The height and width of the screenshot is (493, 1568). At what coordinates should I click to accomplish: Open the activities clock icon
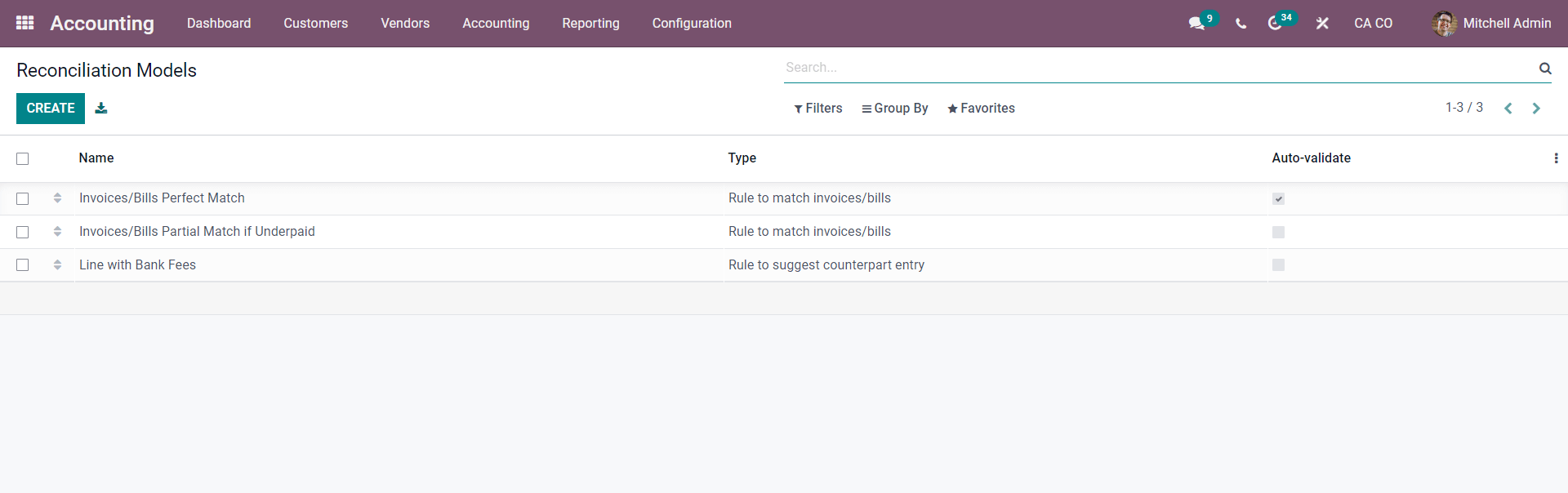click(x=1275, y=24)
